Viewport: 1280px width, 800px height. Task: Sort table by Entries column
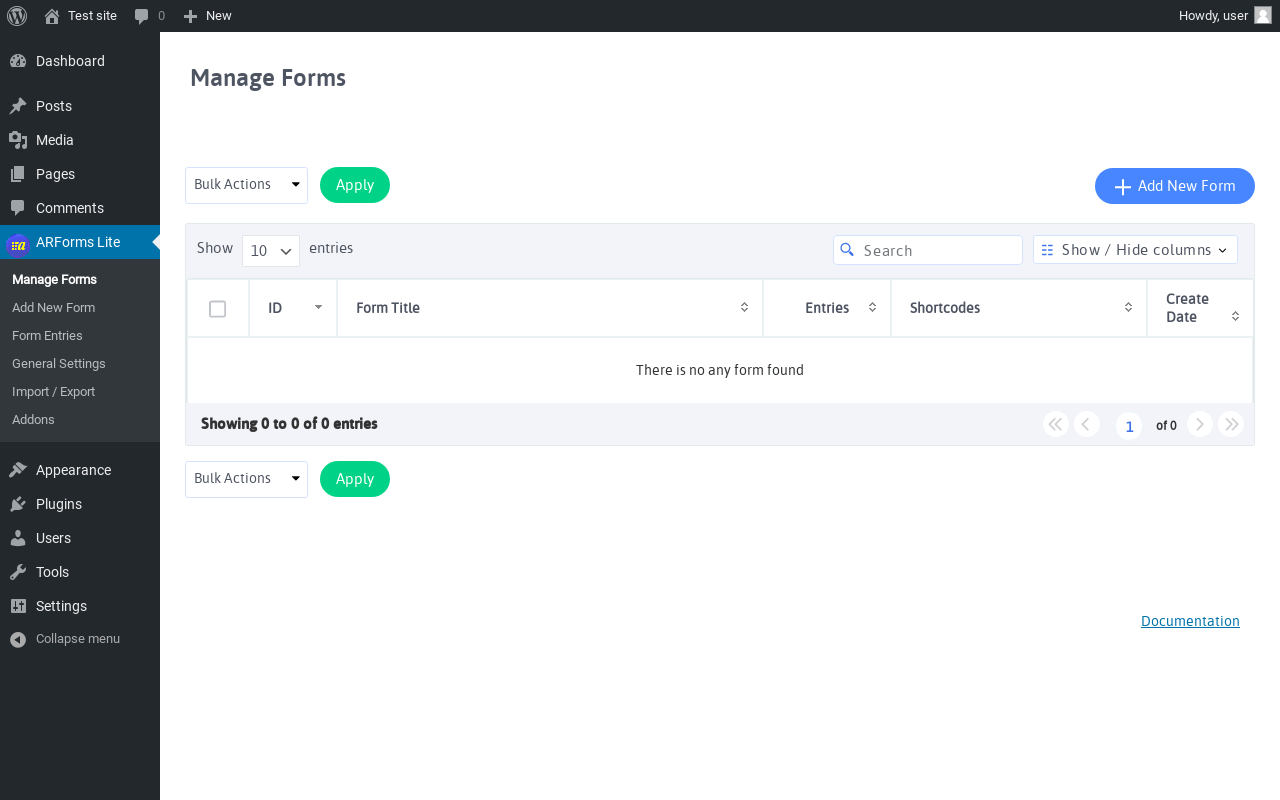coord(827,308)
